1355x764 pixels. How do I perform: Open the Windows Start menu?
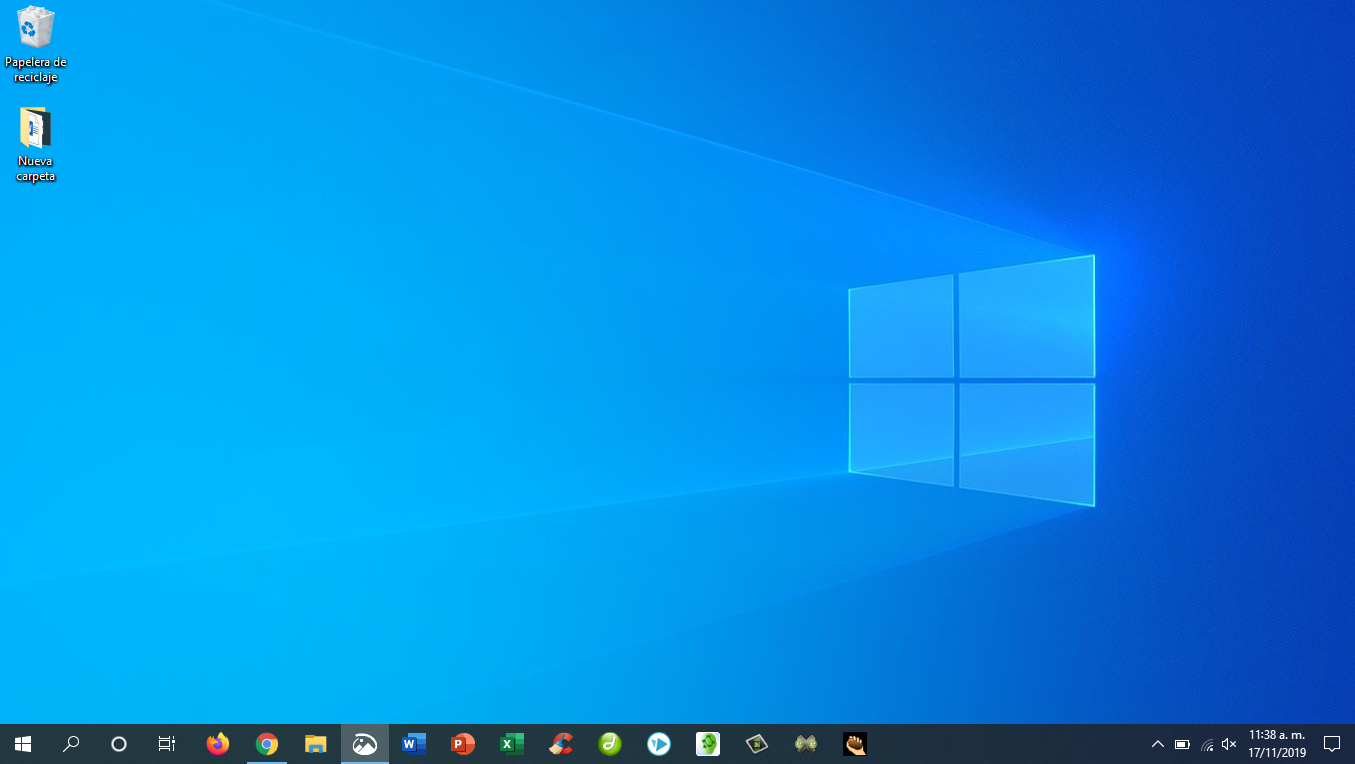[x=23, y=744]
